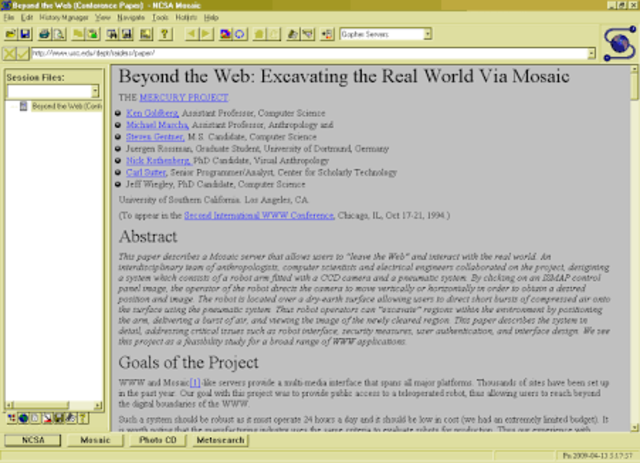The height and width of the screenshot is (463, 640).
Task: Click the NCSA button at bottom
Action: [x=33, y=440]
